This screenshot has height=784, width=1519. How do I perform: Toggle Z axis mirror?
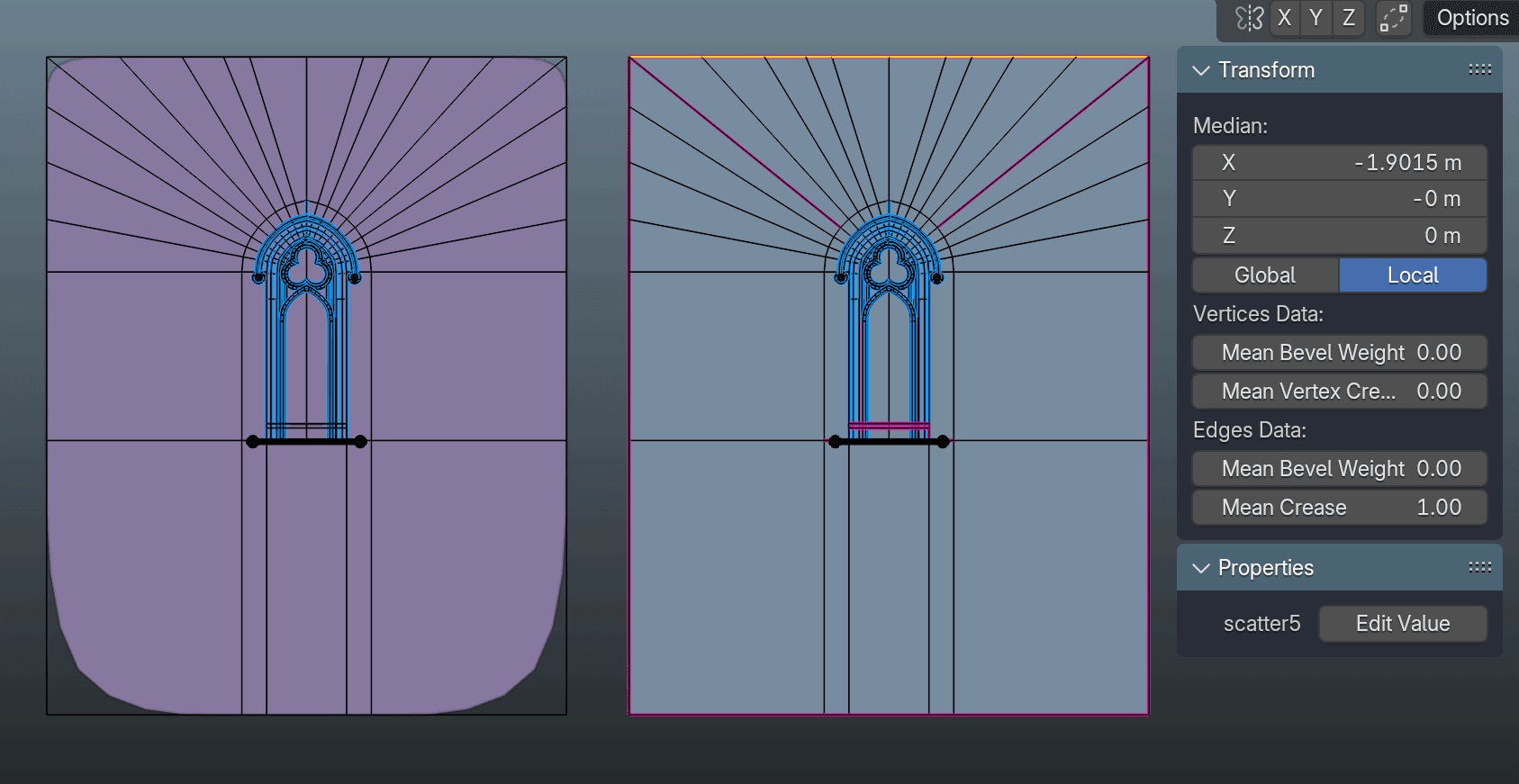(x=1349, y=18)
